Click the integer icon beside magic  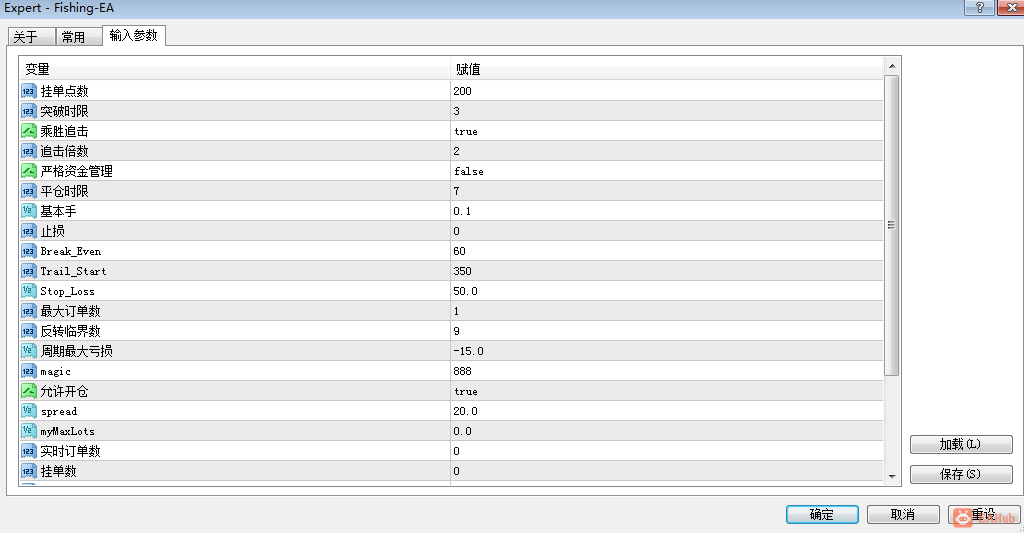pyautogui.click(x=29, y=371)
